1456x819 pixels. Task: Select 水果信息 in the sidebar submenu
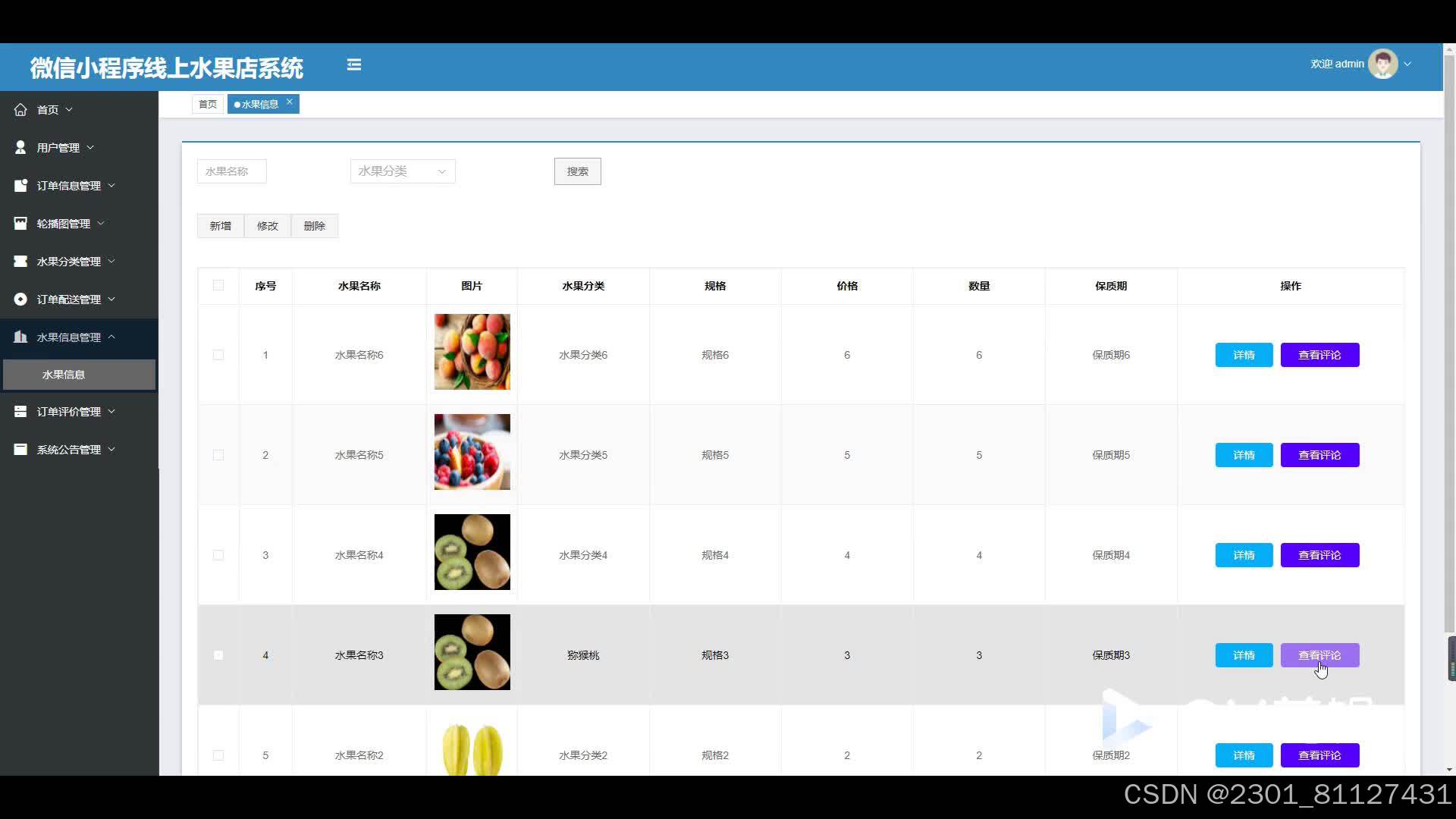[79, 375]
